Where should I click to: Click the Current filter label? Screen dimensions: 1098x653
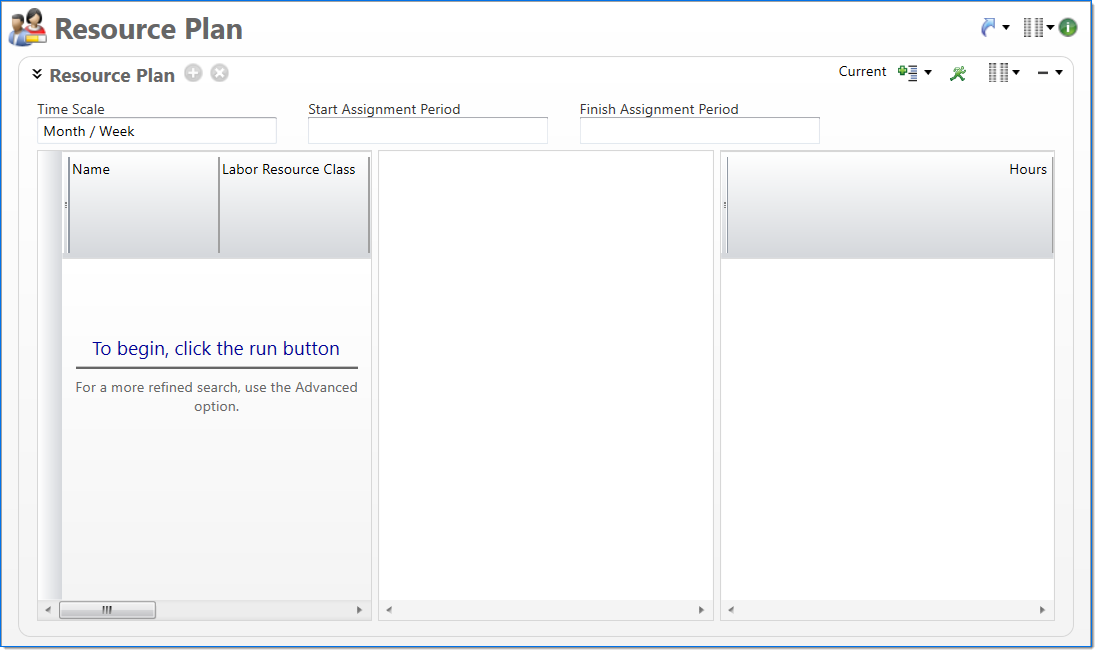click(862, 72)
